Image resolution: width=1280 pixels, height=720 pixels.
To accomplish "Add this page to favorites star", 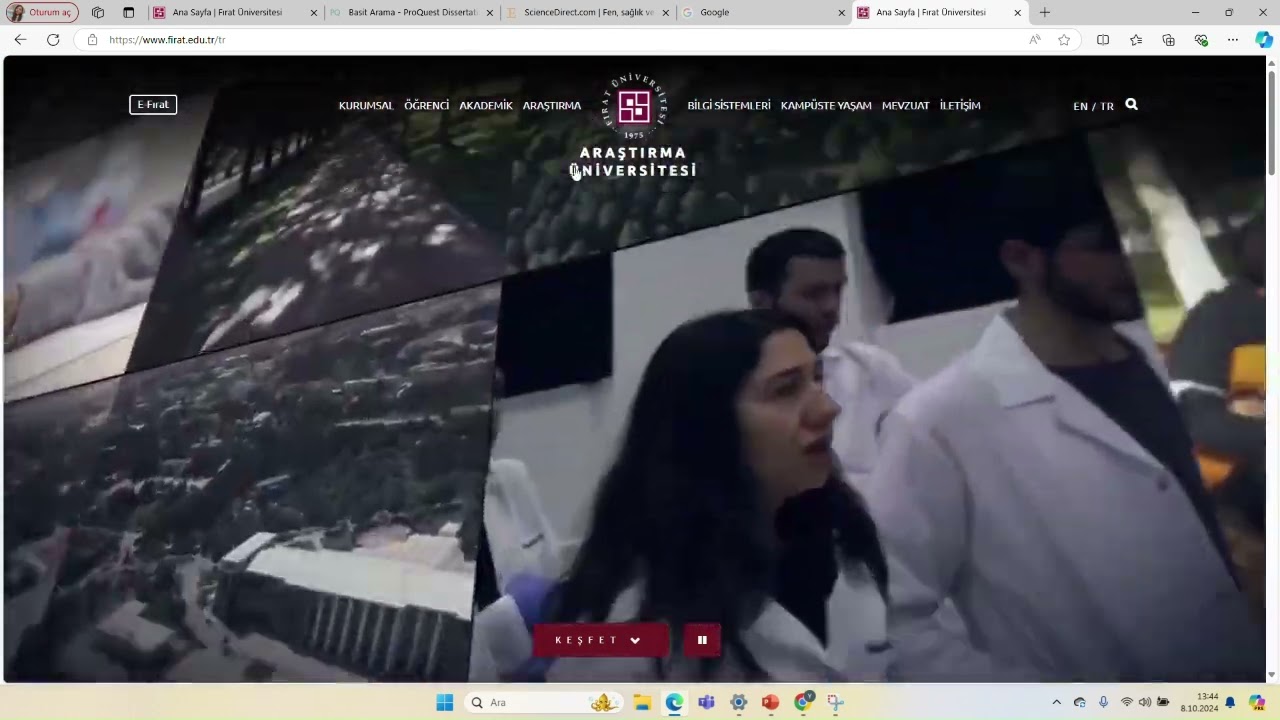I will pos(1064,40).
